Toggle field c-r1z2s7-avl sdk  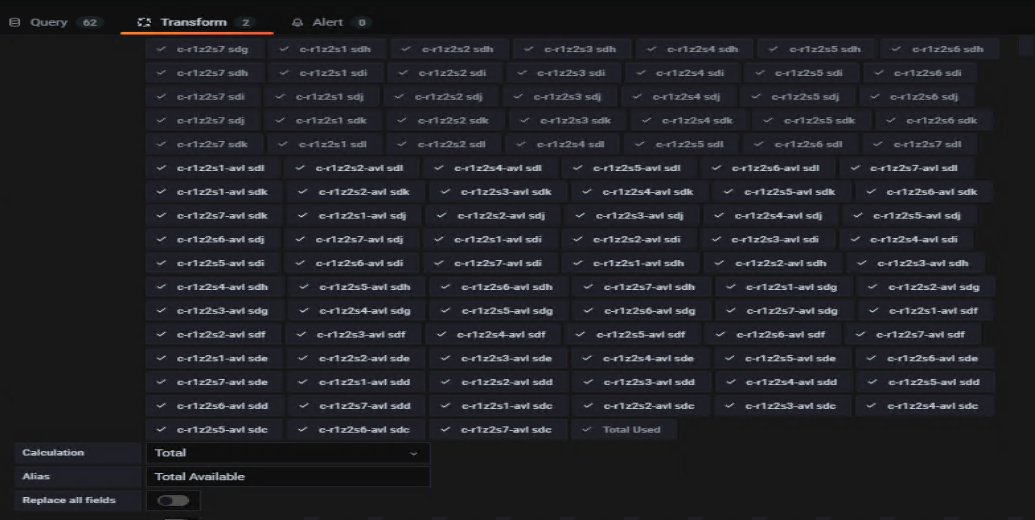click(x=215, y=216)
